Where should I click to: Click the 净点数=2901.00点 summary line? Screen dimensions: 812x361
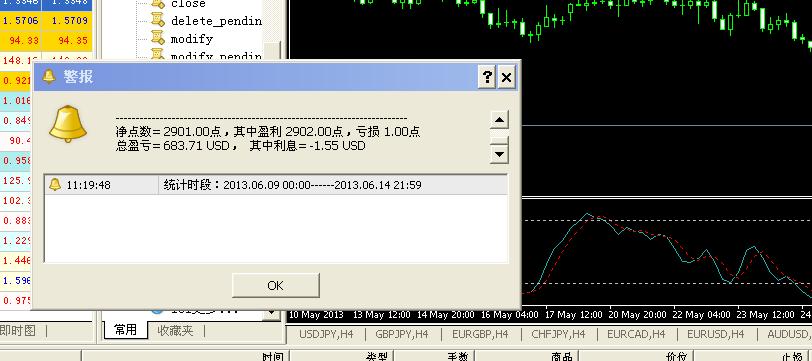(x=268, y=132)
